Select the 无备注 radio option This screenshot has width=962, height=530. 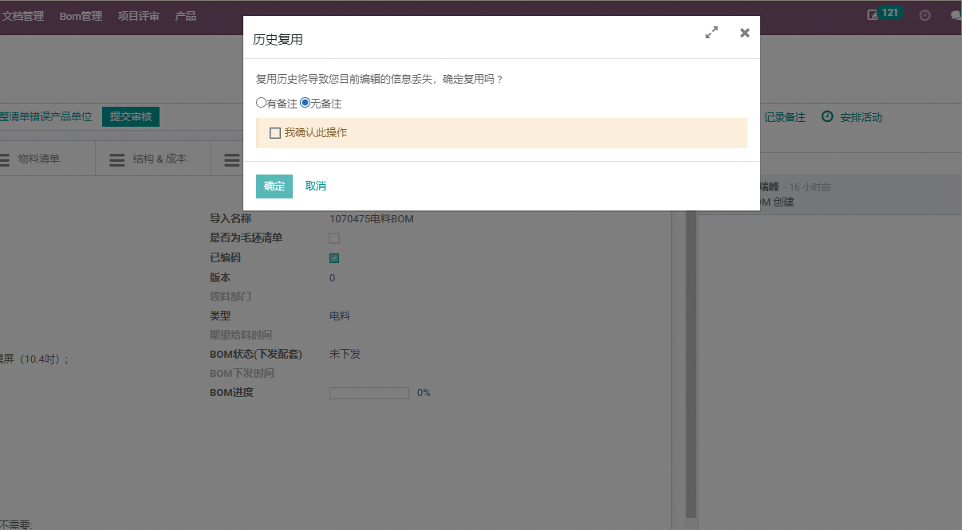(x=305, y=103)
